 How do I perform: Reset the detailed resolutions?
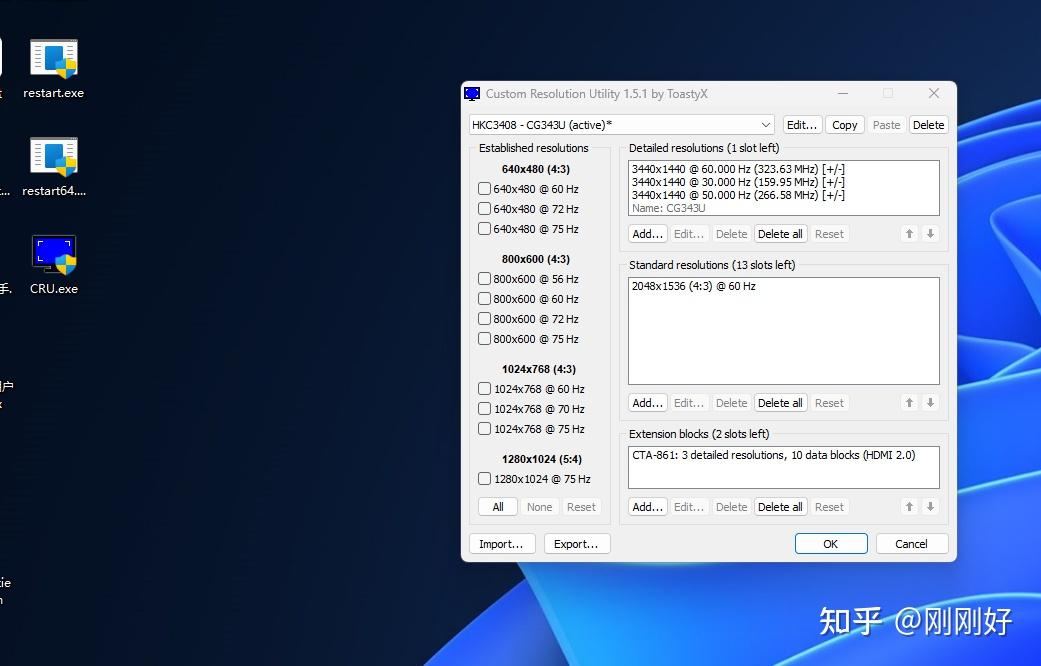click(x=829, y=234)
